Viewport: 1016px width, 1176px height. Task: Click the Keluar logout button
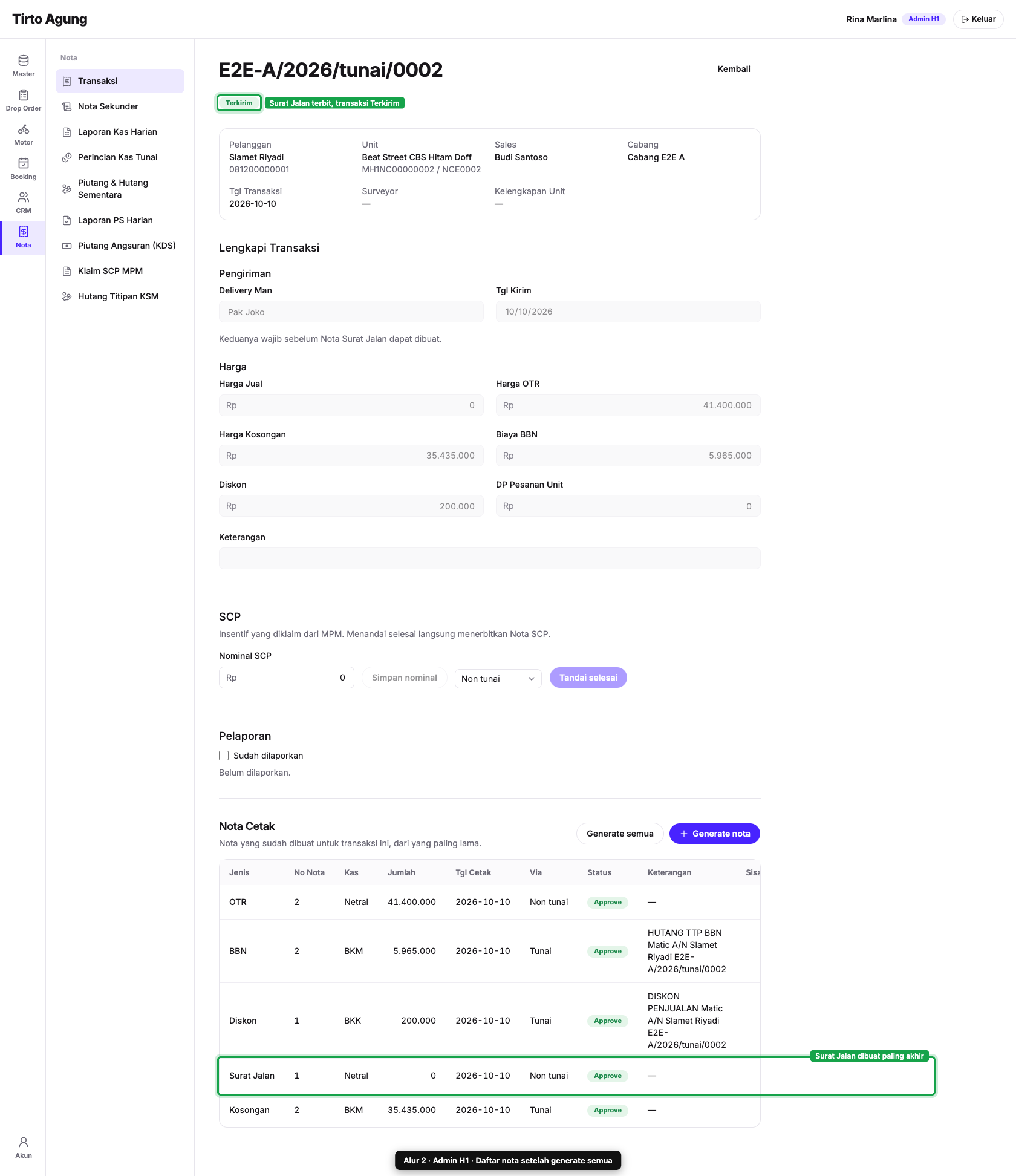[x=979, y=19]
